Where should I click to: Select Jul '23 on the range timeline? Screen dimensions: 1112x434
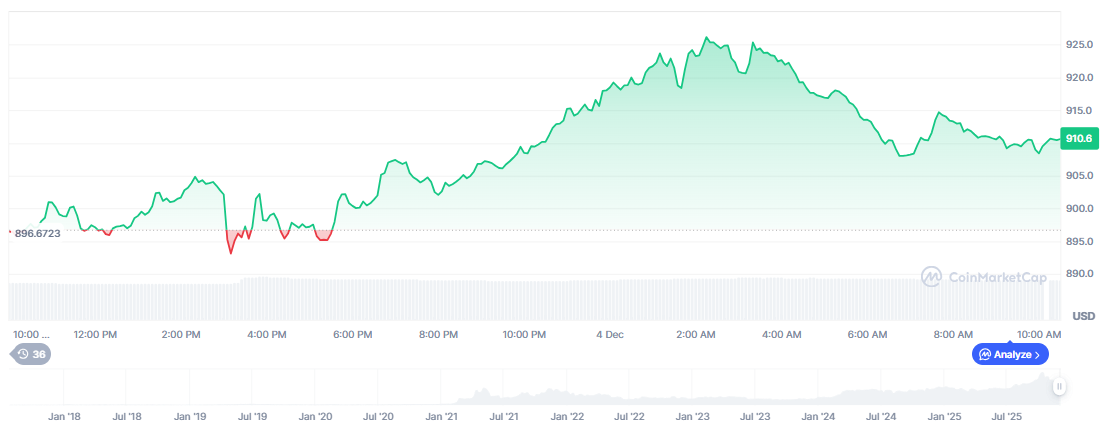[755, 417]
